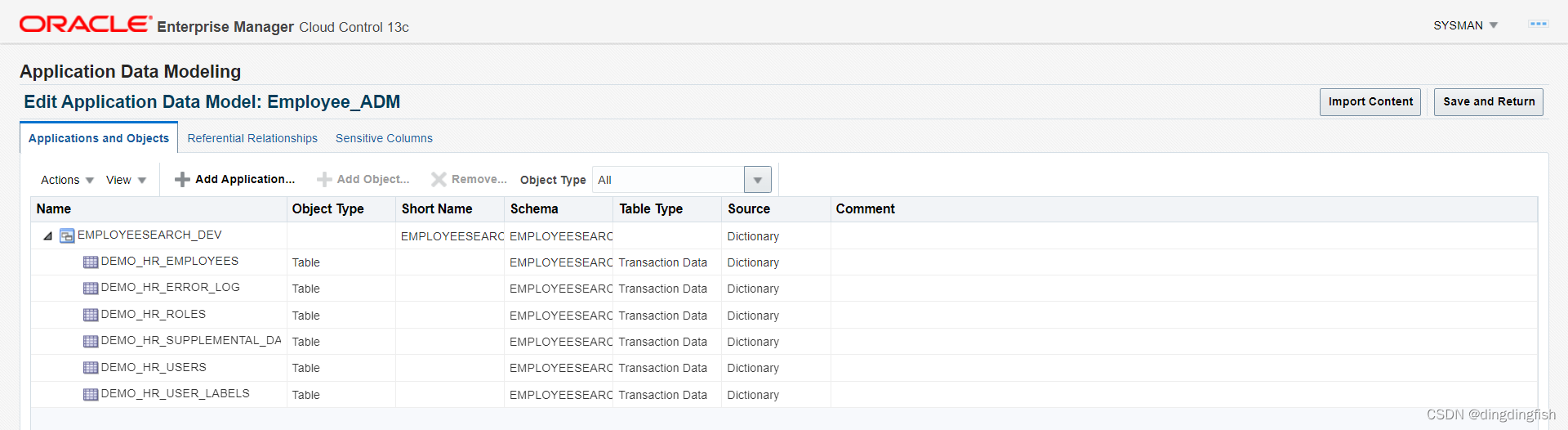Open the three-dots accessibility menu icon
Image resolution: width=1568 pixels, height=430 pixels.
(x=1538, y=25)
